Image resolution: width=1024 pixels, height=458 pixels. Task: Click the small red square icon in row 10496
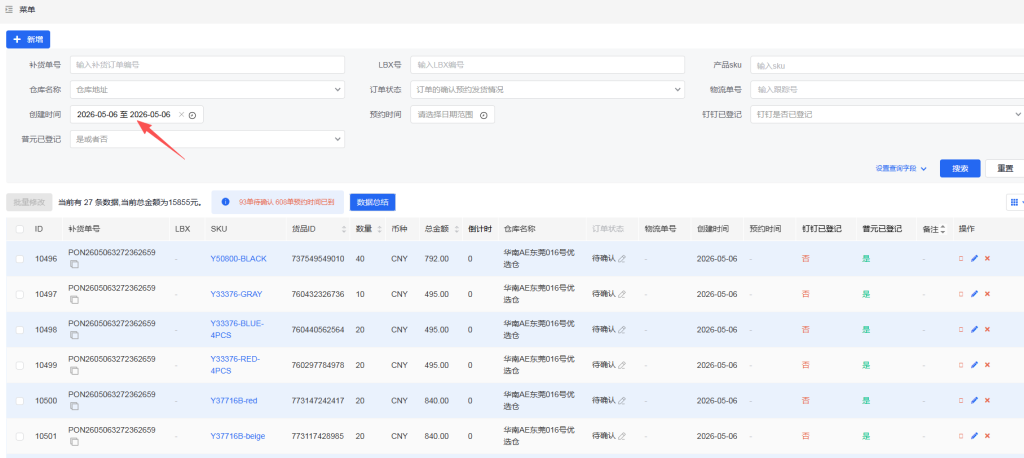[x=961, y=259]
